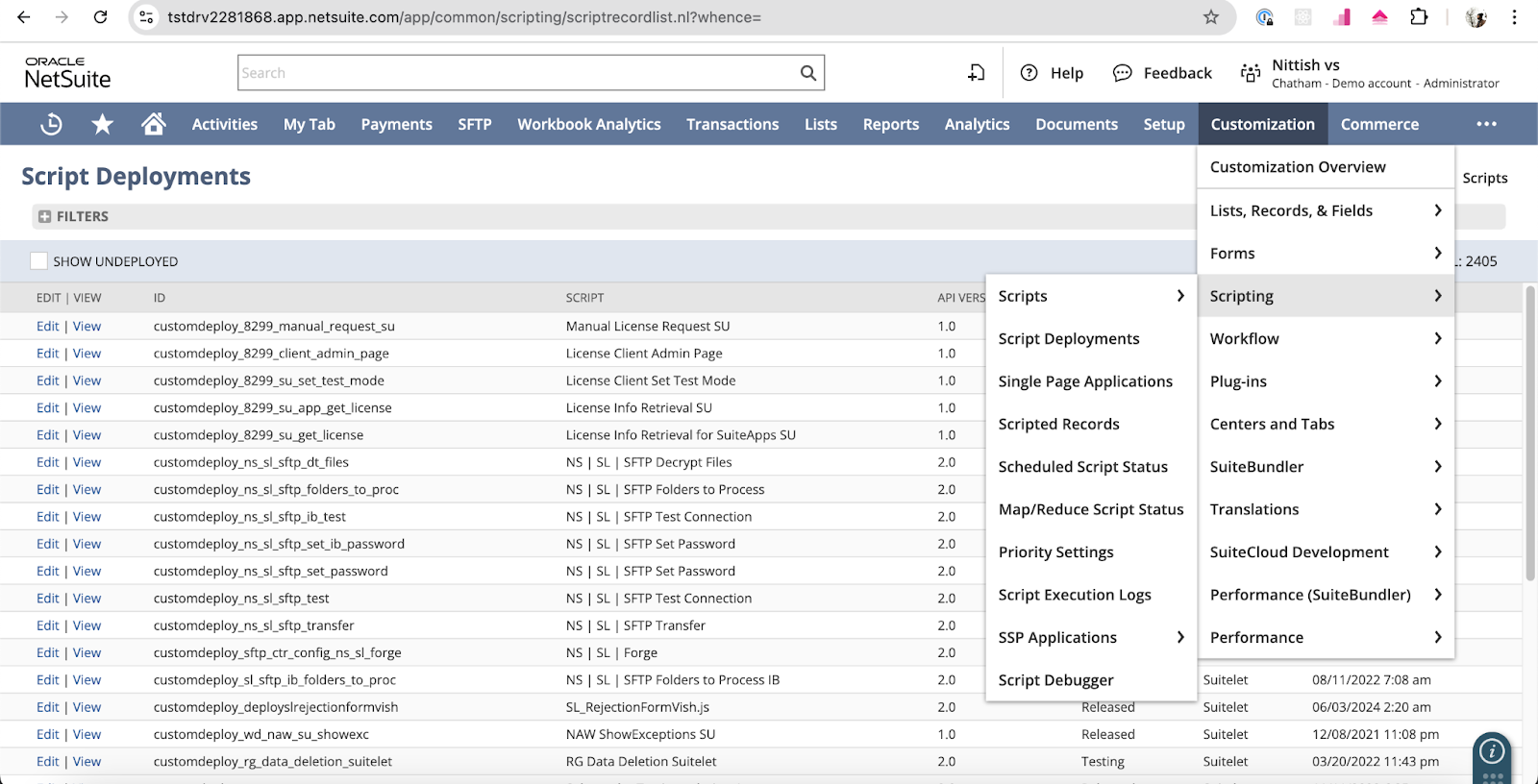Open the Commerce menu tab
This screenshot has height=784, width=1538.
click(1379, 124)
